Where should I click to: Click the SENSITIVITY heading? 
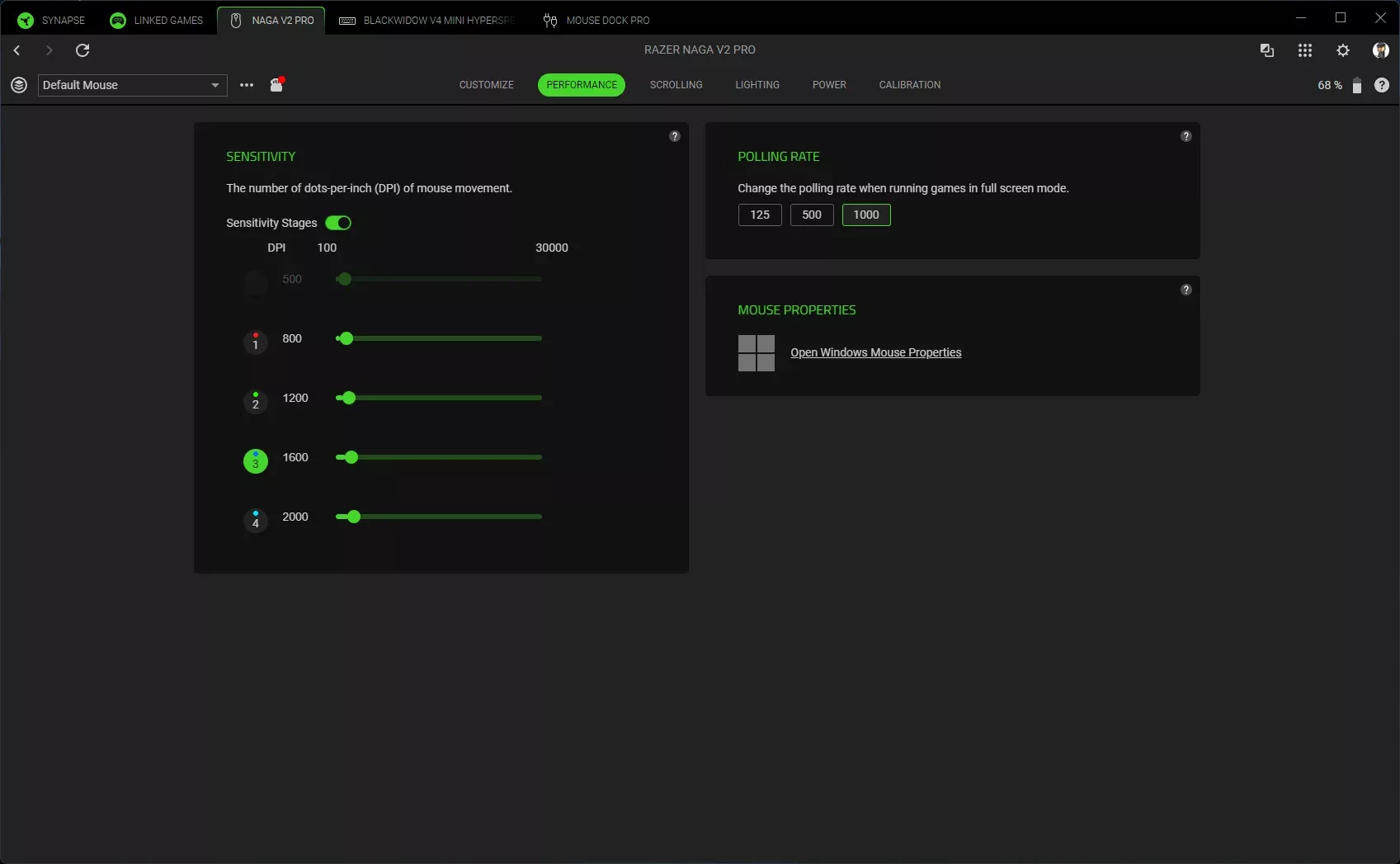point(261,157)
